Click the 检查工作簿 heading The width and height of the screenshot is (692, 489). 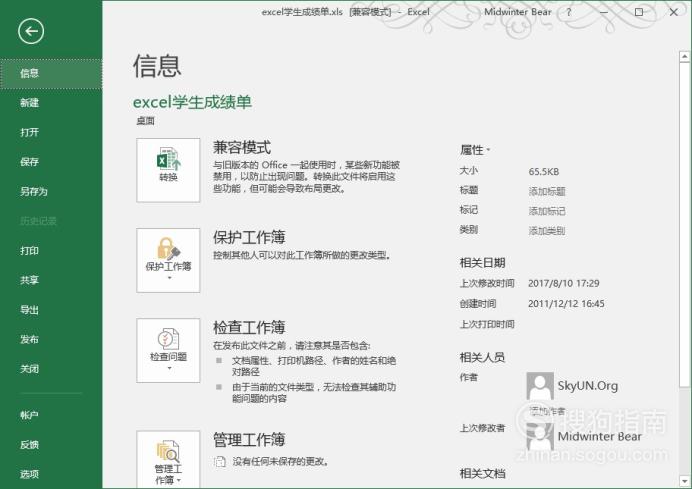pos(249,327)
